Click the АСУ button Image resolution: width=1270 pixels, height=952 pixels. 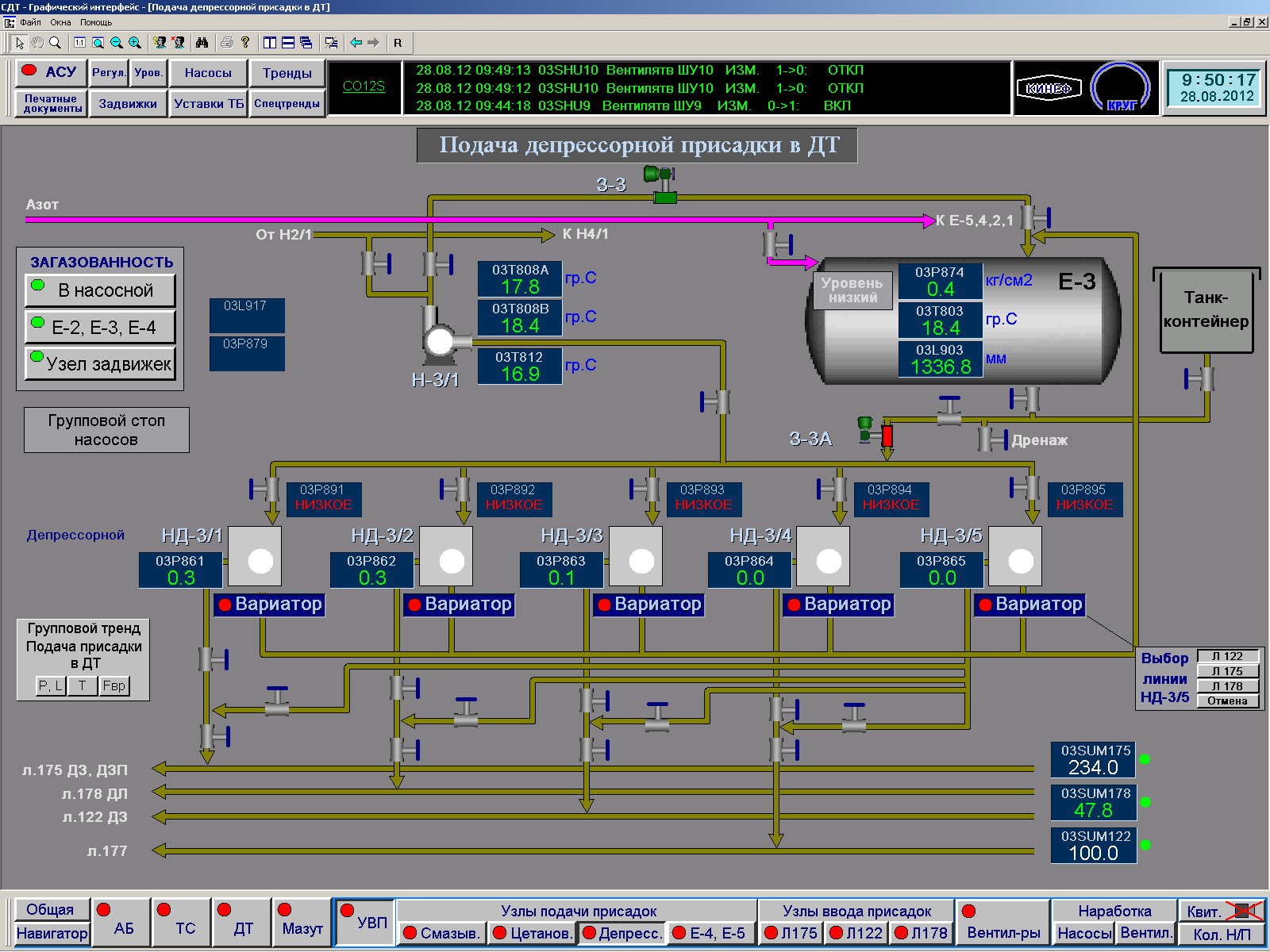click(51, 72)
